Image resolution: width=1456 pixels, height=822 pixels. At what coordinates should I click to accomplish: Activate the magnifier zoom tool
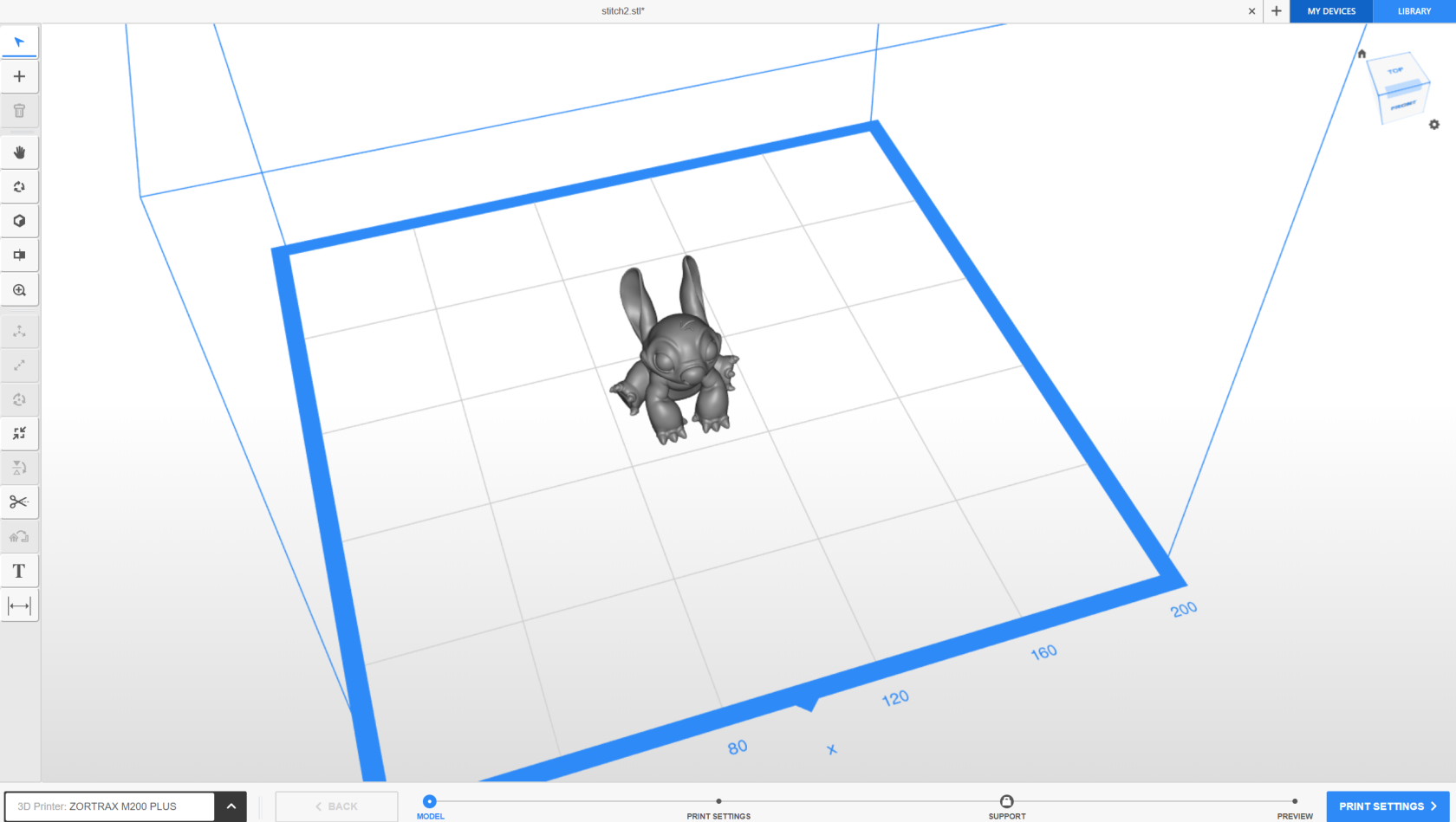point(19,290)
